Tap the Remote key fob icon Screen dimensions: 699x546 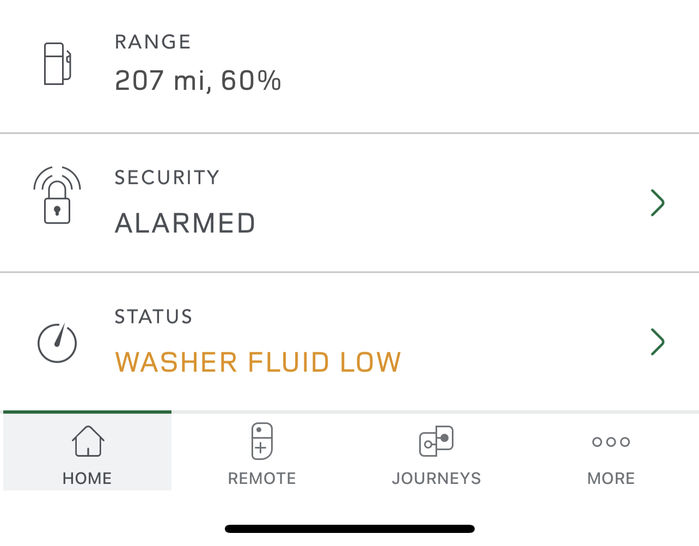coord(262,441)
